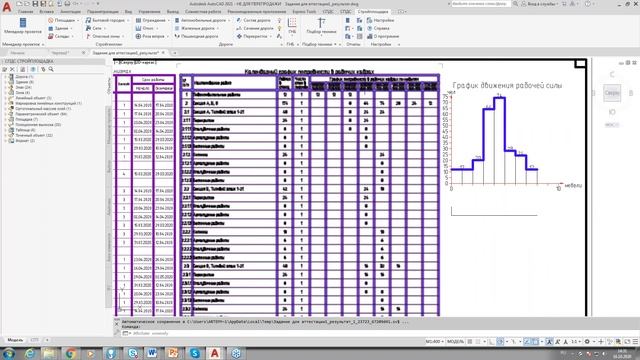
Task: Click the Сечение дороги tool
Action: (x=256, y=28)
